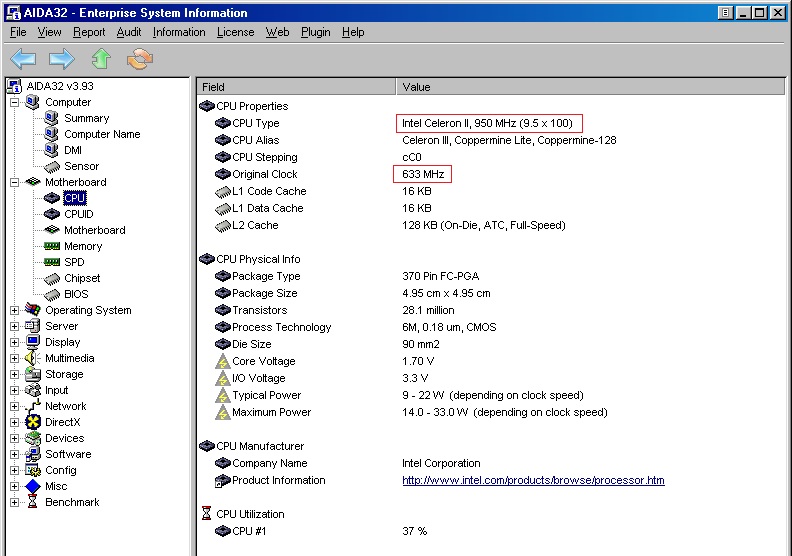Click the Misc blue diamond icon
The image size is (792, 556).
point(32,486)
